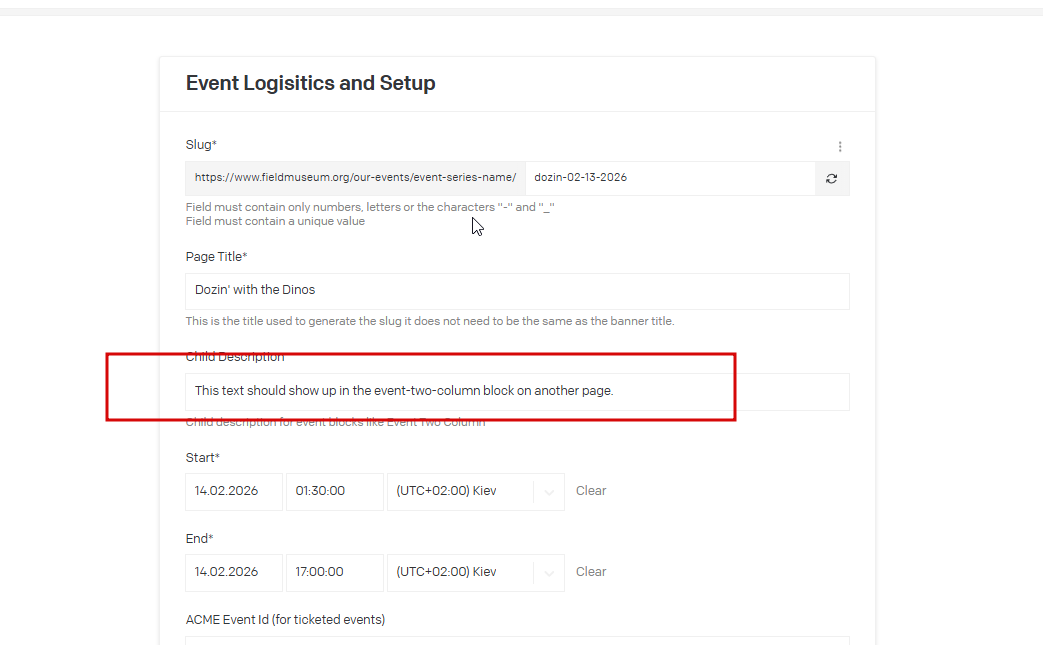This screenshot has height=645, width=1043.
Task: Select the End time 17:00:00 field
Action: tap(334, 572)
